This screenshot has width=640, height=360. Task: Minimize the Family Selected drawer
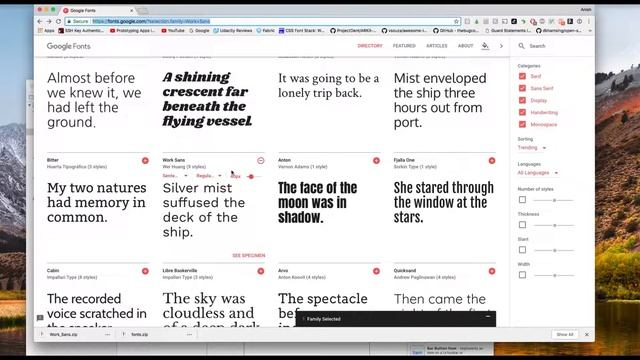pos(488,316)
